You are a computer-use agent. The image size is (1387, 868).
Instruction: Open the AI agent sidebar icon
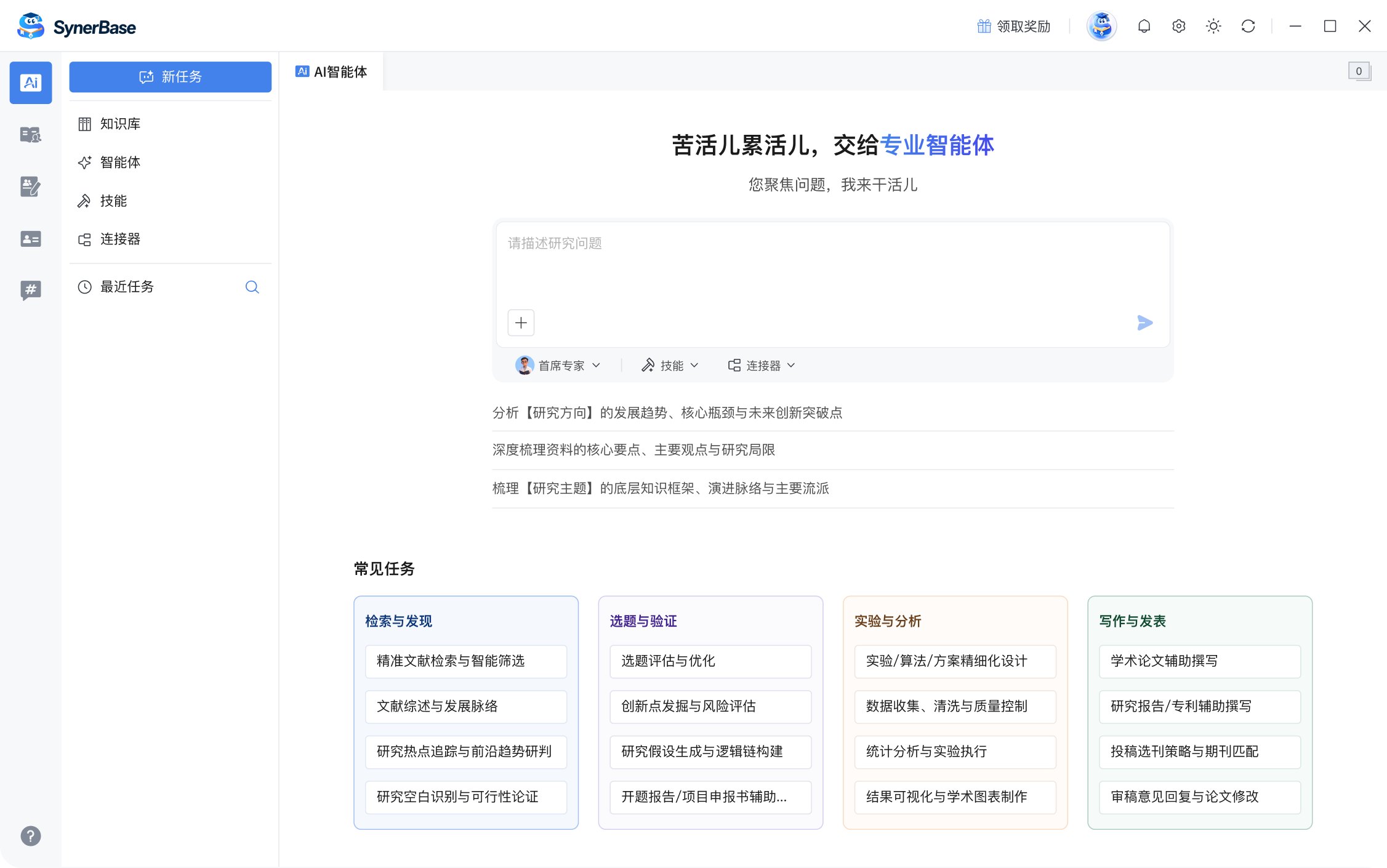(x=31, y=82)
